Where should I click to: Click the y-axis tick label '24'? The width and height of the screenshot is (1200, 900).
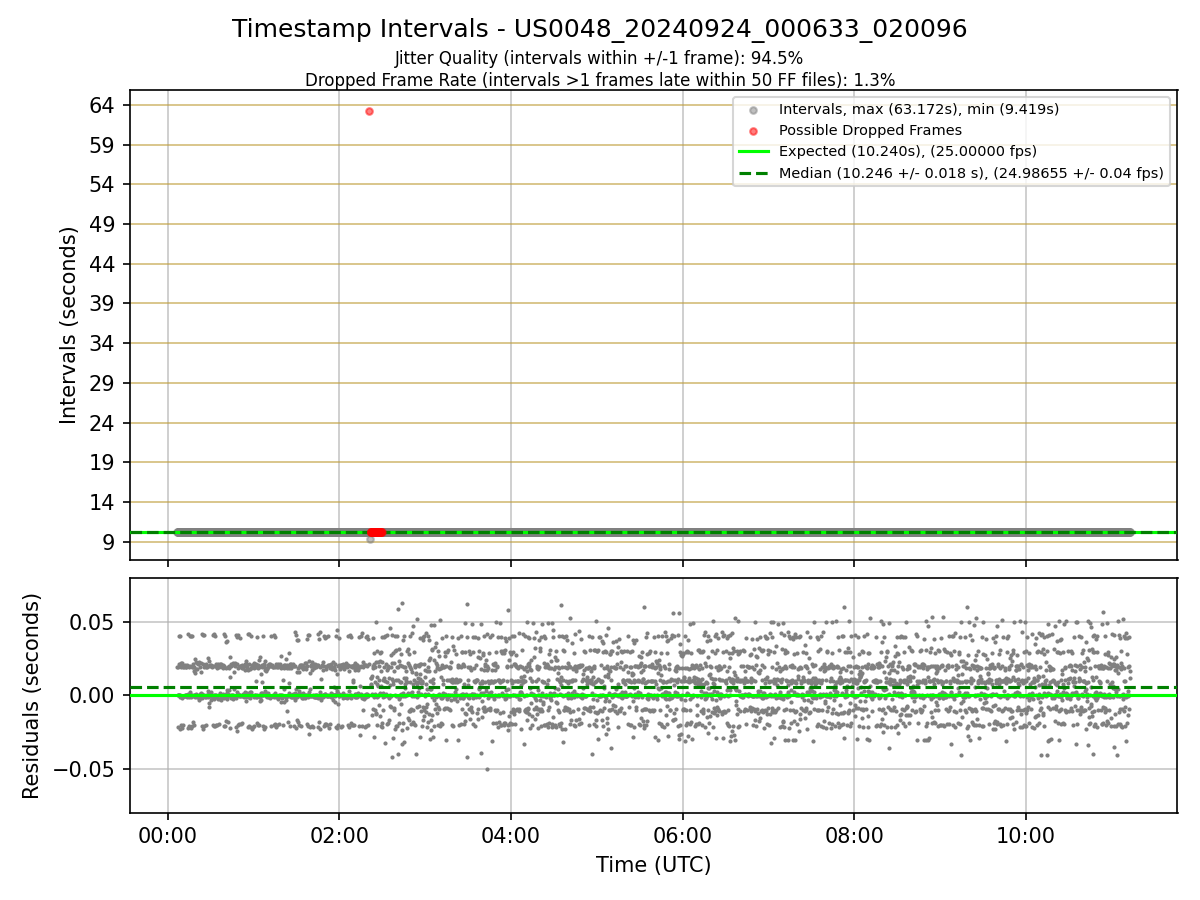103,423
